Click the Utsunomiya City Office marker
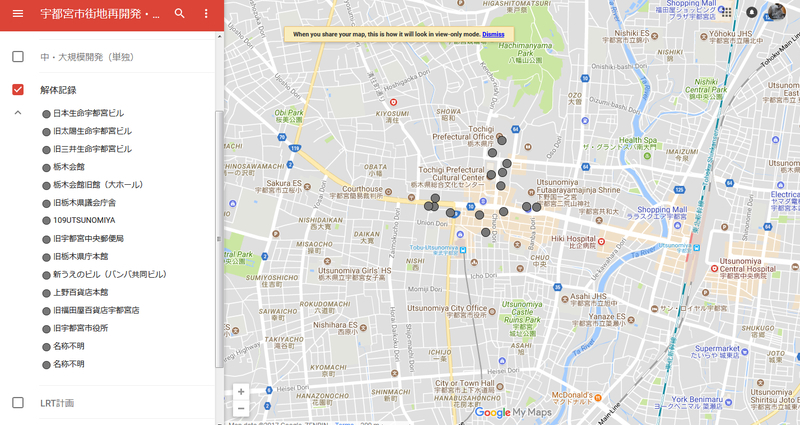 pyautogui.click(x=492, y=311)
